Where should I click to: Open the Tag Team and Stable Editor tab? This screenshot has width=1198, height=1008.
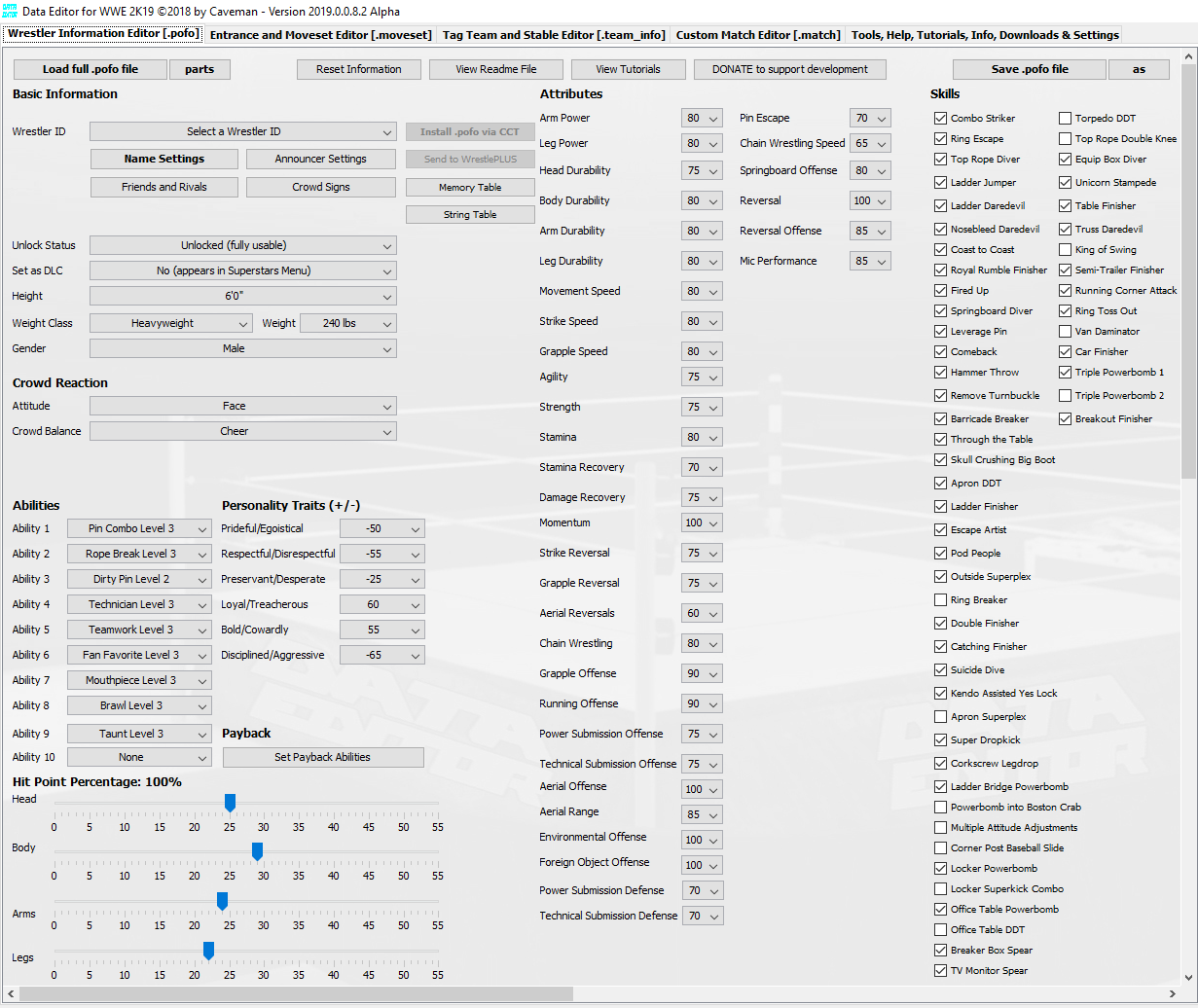(554, 35)
